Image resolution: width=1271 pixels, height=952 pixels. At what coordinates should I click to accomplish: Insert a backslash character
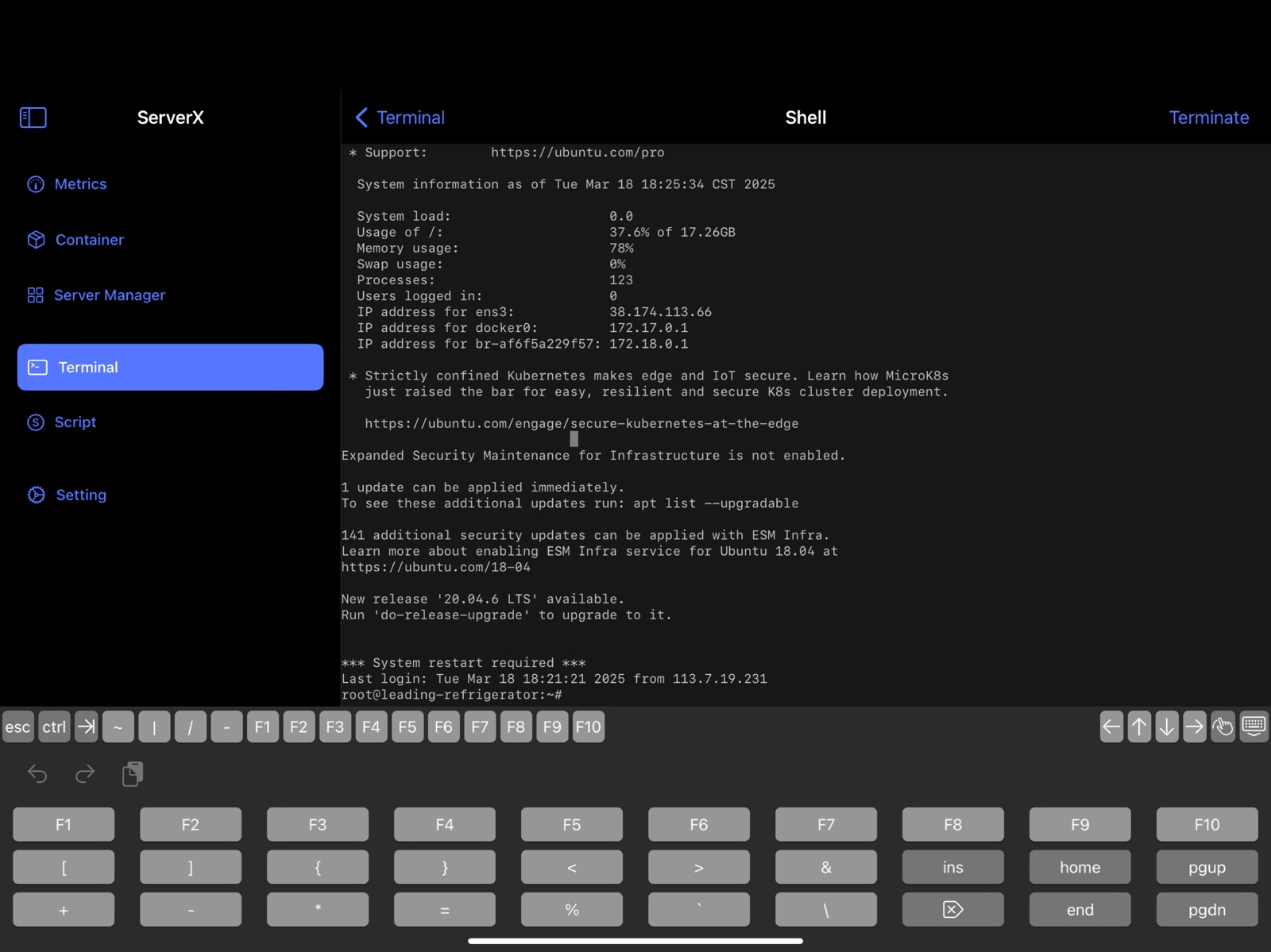pyautogui.click(x=826, y=910)
